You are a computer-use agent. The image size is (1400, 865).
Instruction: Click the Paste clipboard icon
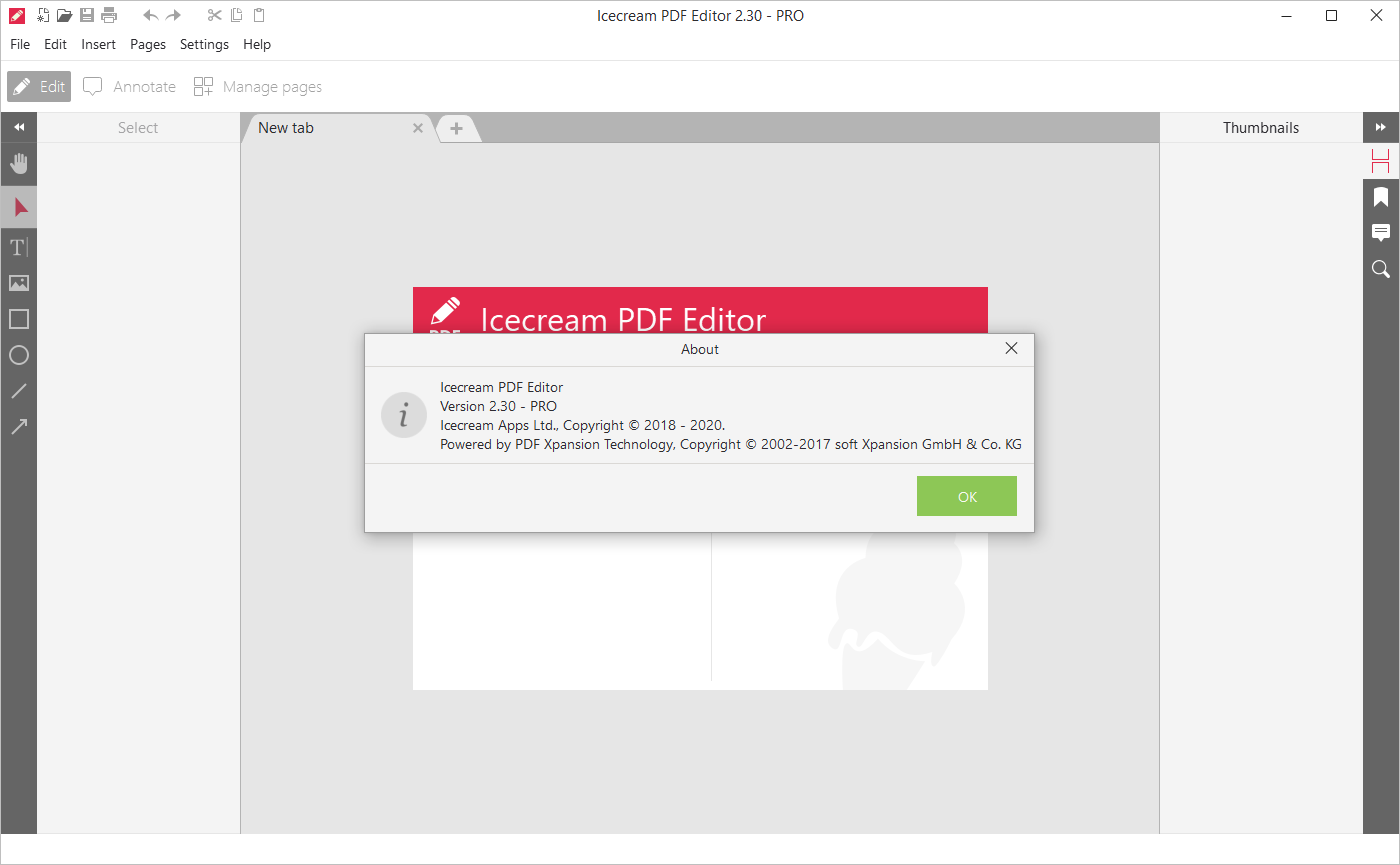point(259,15)
